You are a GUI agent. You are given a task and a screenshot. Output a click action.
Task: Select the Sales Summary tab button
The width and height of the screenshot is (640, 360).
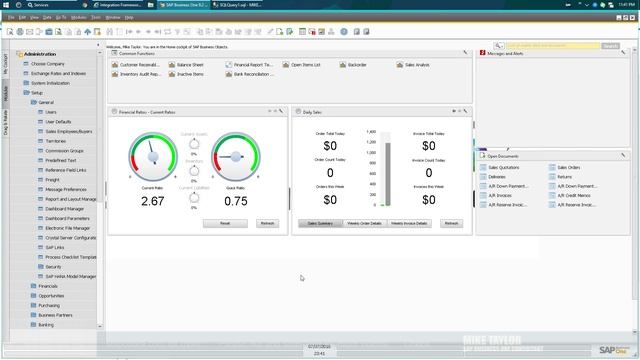pyautogui.click(x=320, y=223)
